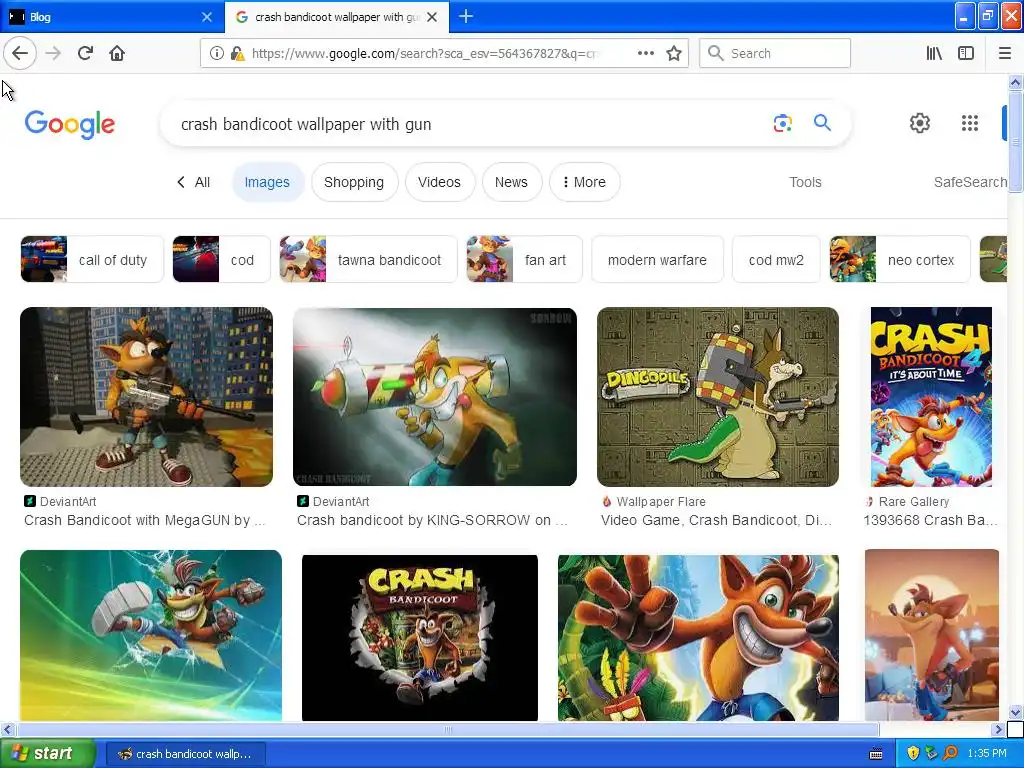Viewport: 1024px width, 768px height.
Task: Go back using the browser back arrow
Action: click(20, 53)
